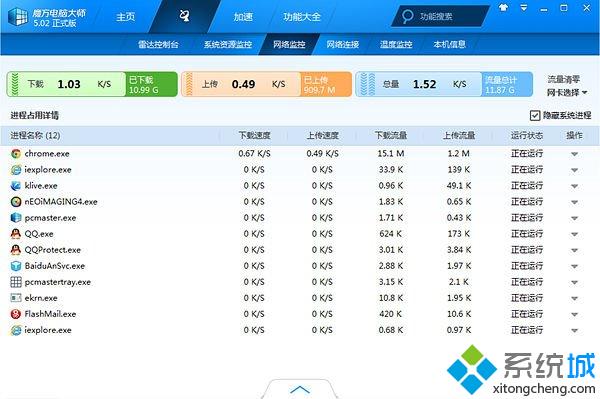Open operation dropdown for pcmaster.exe
The width and height of the screenshot is (600, 399).
click(x=574, y=218)
